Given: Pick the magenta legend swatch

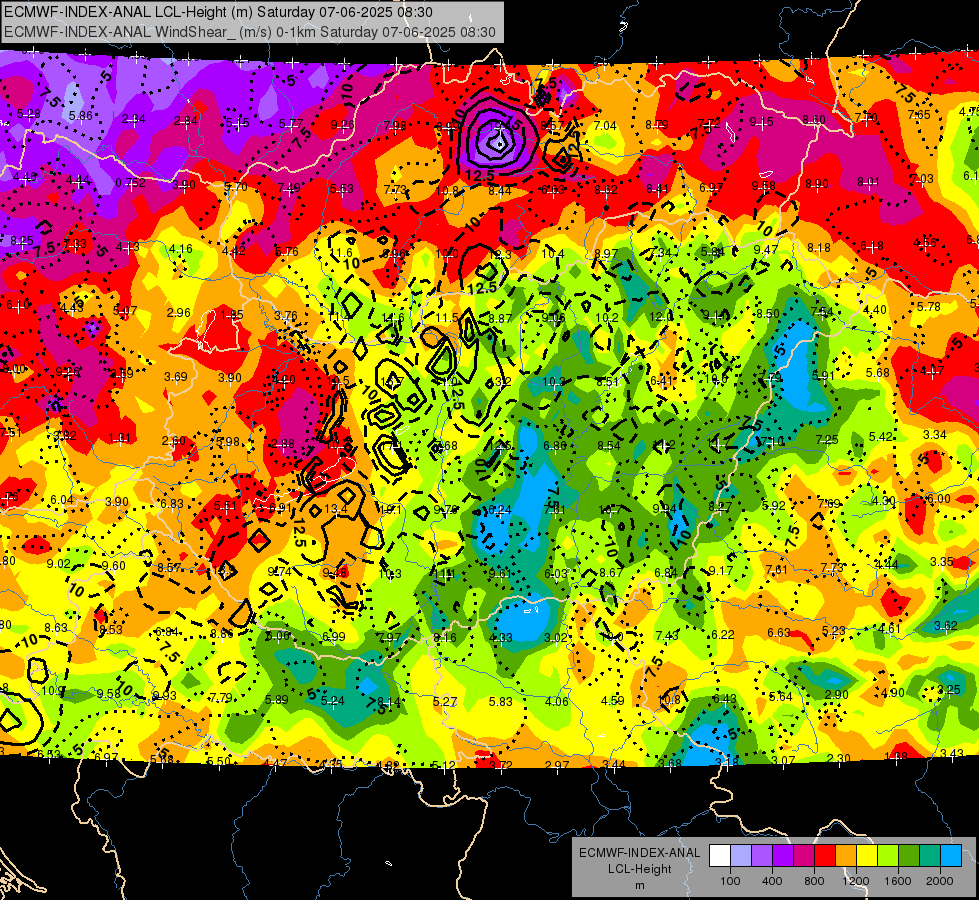Looking at the screenshot, I should click(804, 856).
